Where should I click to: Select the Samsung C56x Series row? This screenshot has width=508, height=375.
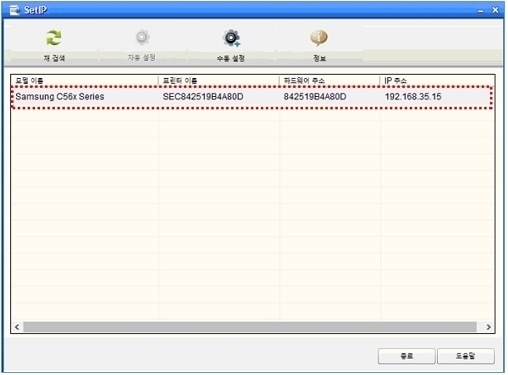coord(252,97)
